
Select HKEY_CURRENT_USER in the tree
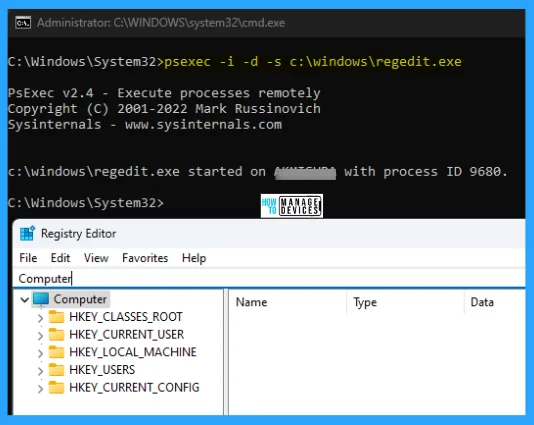126,334
